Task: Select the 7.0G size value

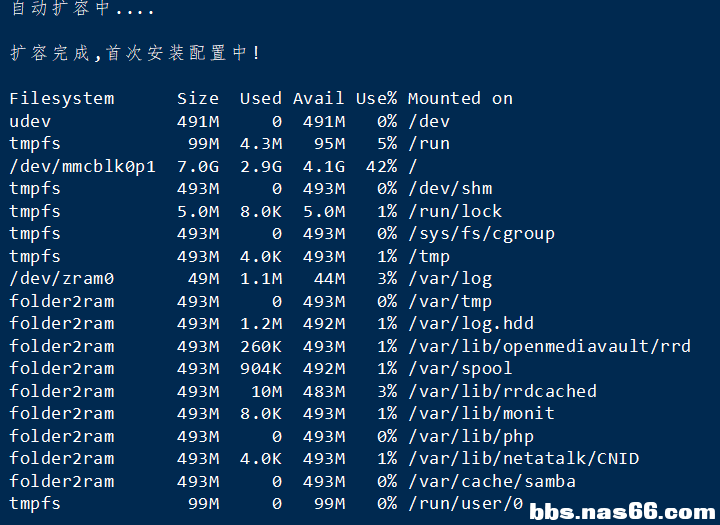Action: coord(198,166)
